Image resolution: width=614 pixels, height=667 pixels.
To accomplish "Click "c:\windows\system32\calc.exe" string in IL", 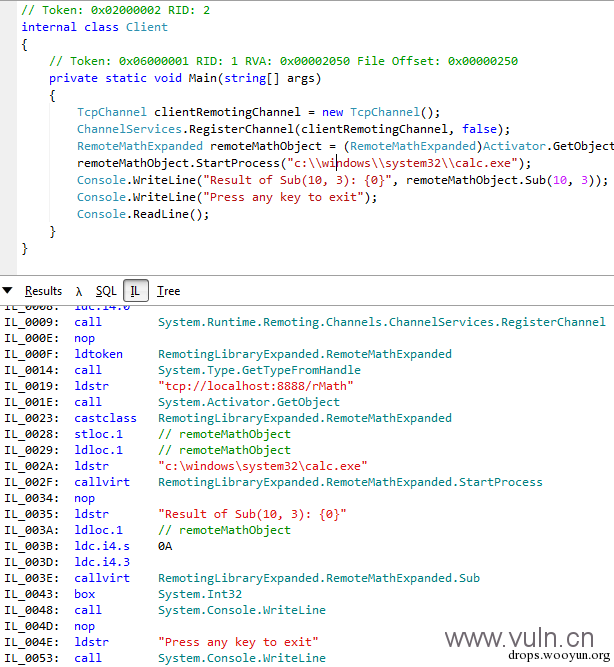I will pyautogui.click(x=263, y=466).
